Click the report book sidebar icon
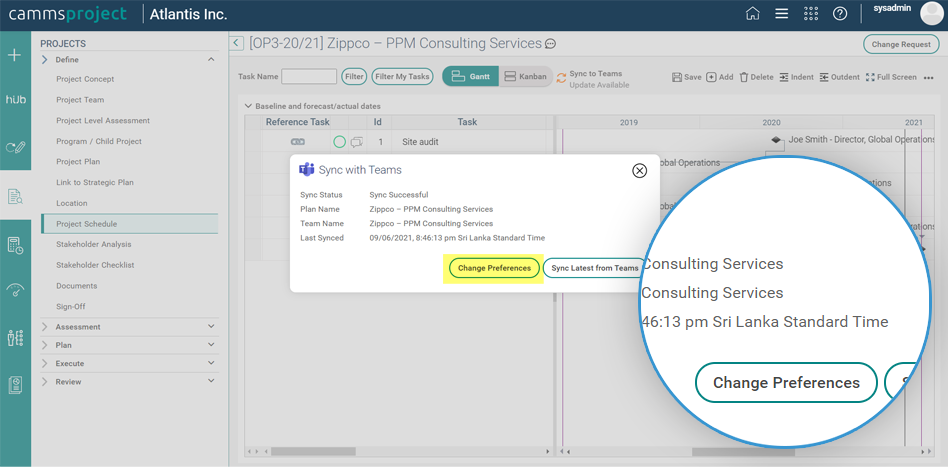948x467 pixels. pyautogui.click(x=15, y=385)
